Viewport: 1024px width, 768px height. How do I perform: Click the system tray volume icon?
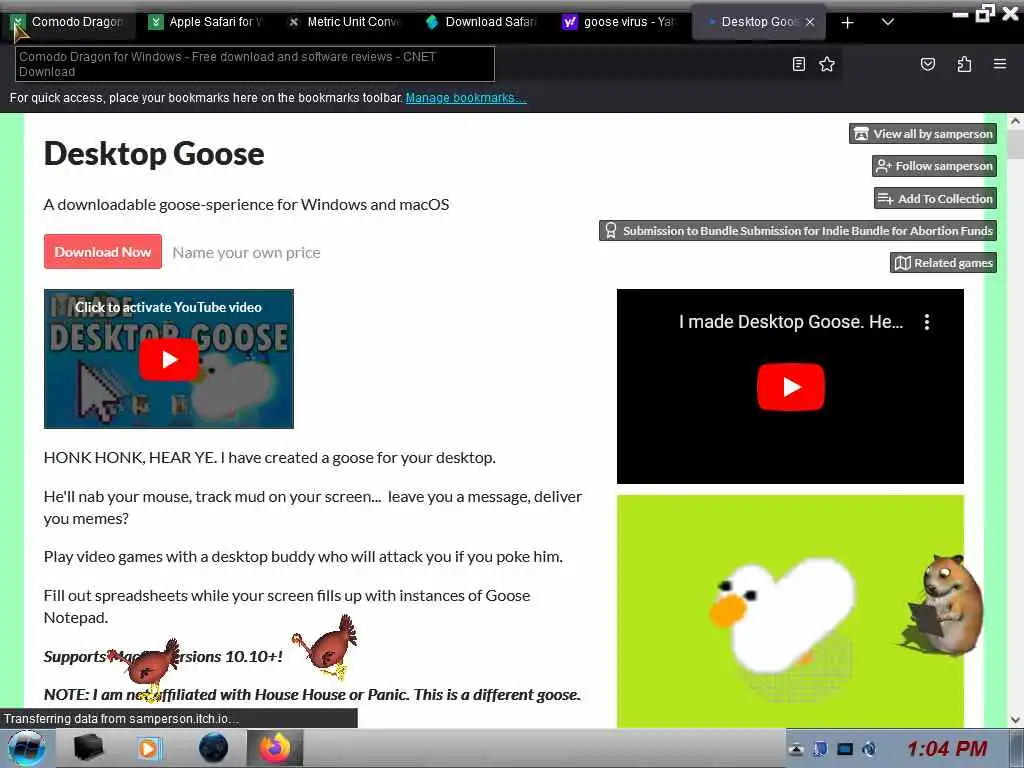click(869, 749)
